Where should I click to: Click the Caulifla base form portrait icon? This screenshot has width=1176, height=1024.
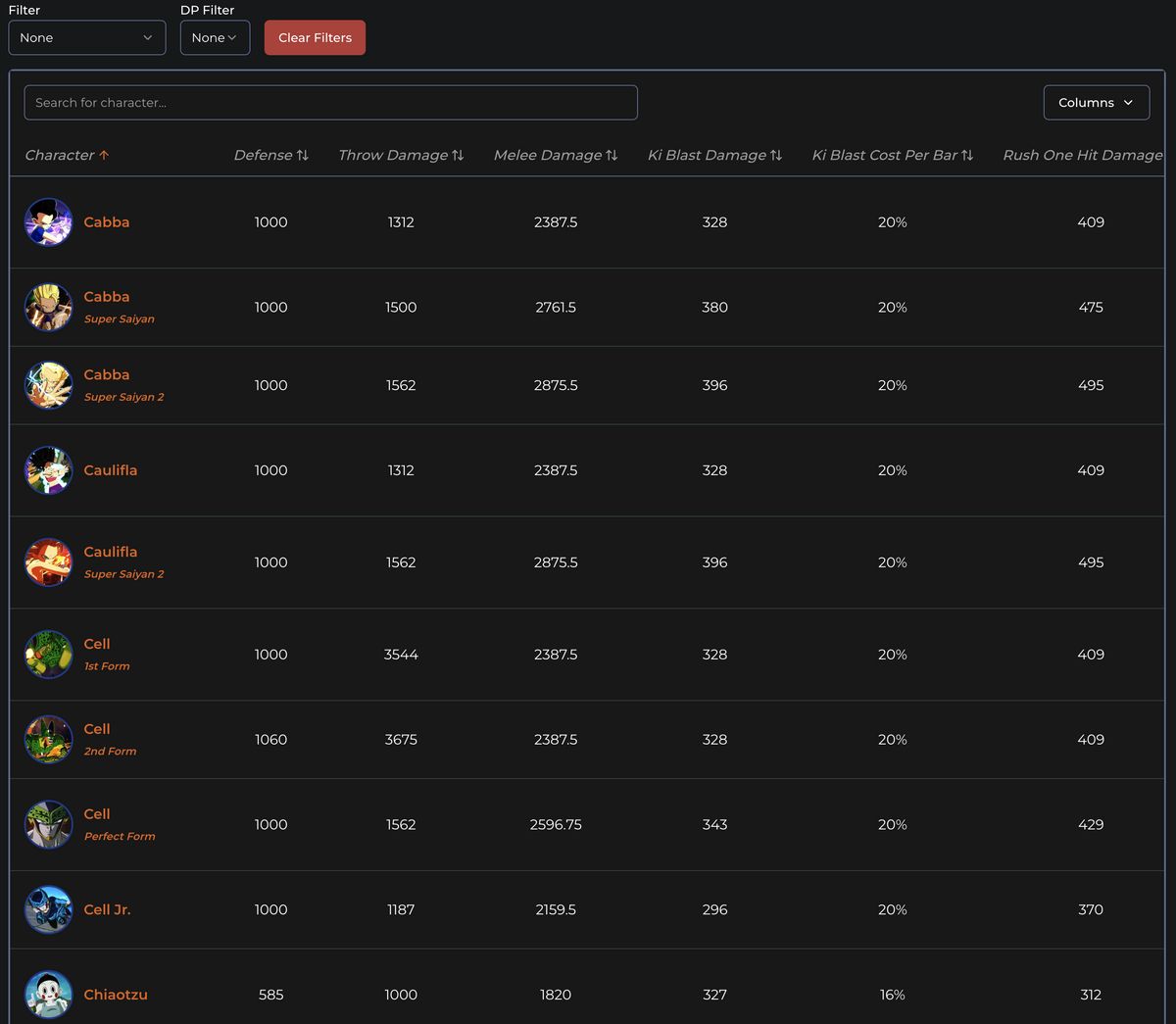tap(48, 470)
